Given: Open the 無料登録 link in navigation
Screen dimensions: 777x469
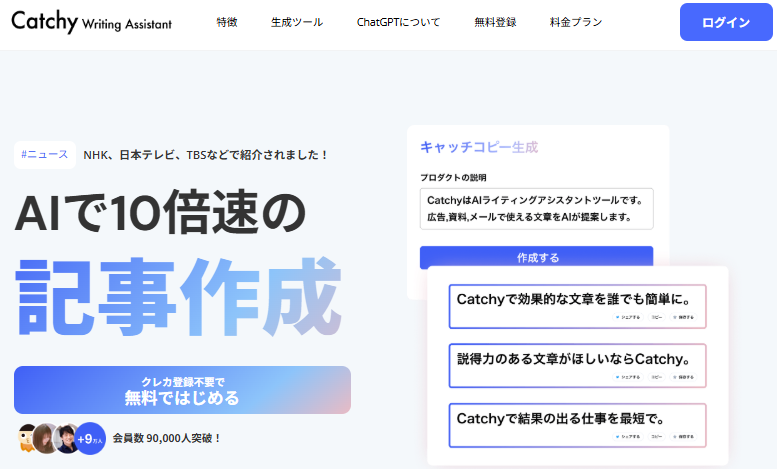Looking at the screenshot, I should (x=495, y=22).
